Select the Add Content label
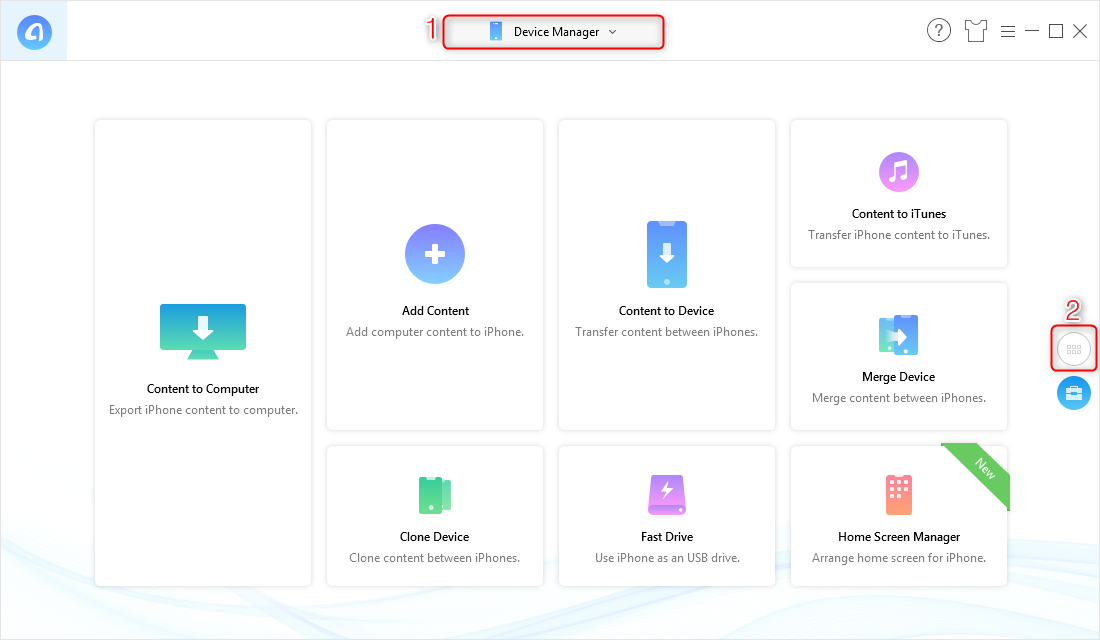This screenshot has width=1100, height=640. [x=435, y=311]
